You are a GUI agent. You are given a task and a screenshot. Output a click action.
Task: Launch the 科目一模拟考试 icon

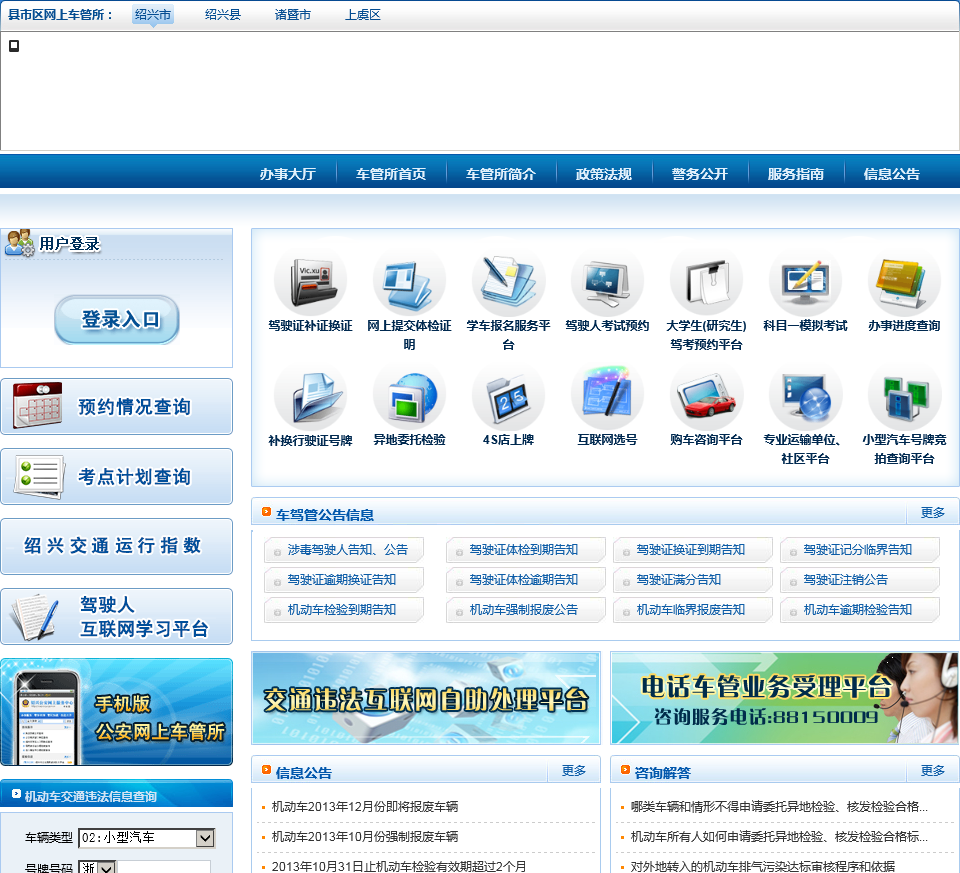pyautogui.click(x=805, y=282)
